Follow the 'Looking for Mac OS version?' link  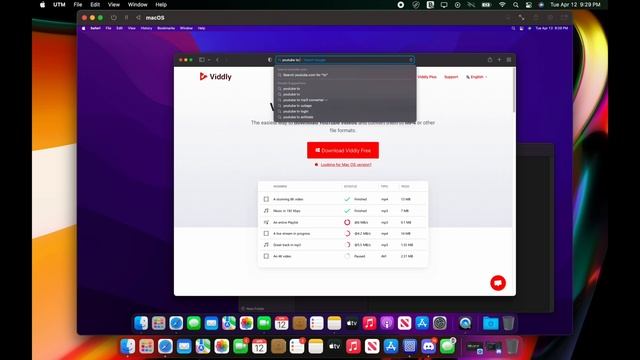click(x=346, y=164)
